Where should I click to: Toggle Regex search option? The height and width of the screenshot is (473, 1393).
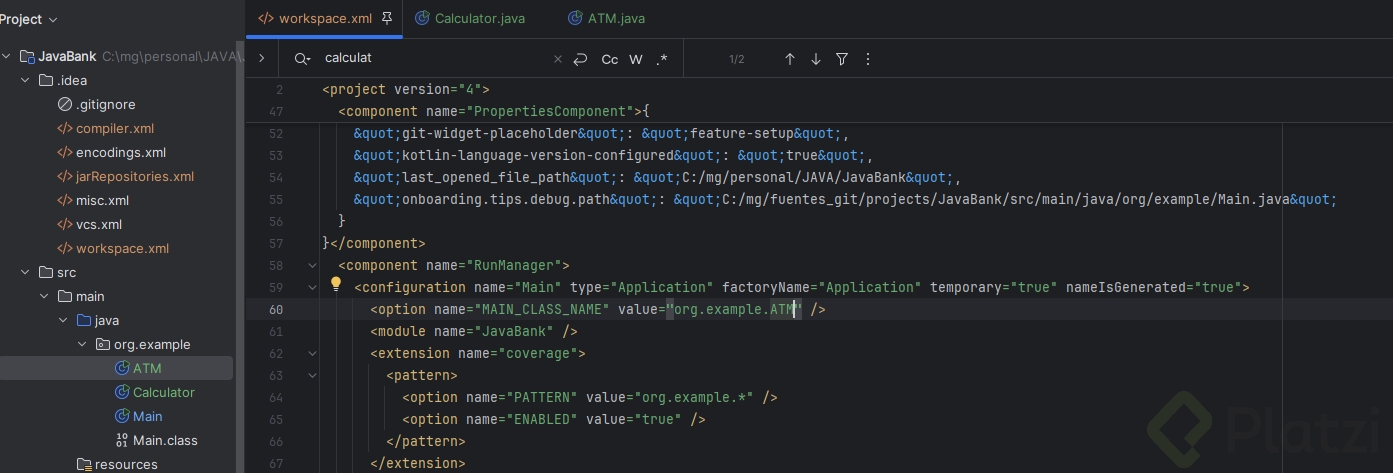click(x=661, y=59)
